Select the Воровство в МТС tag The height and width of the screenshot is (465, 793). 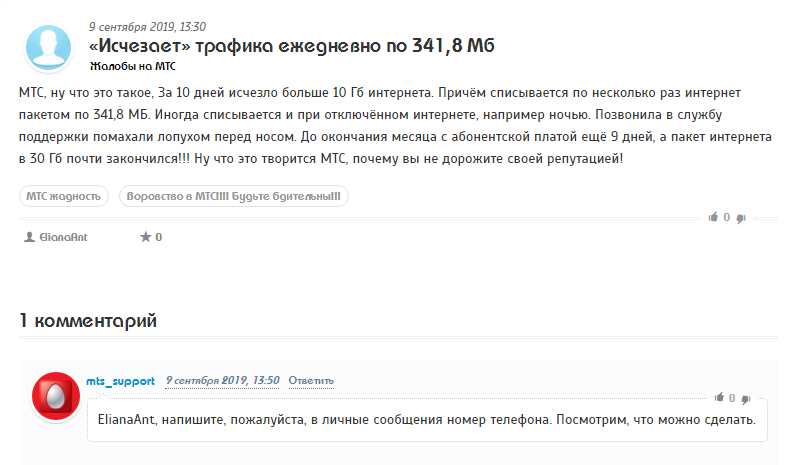coord(234,196)
